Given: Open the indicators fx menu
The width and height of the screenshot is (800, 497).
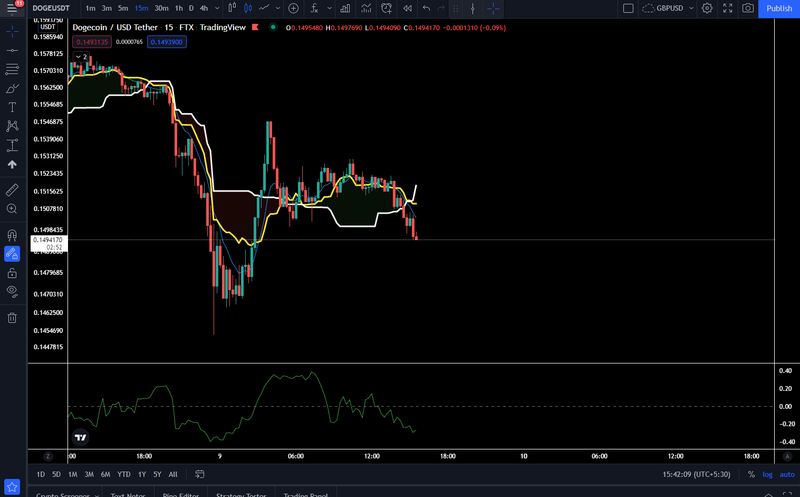Looking at the screenshot, I should (x=314, y=8).
